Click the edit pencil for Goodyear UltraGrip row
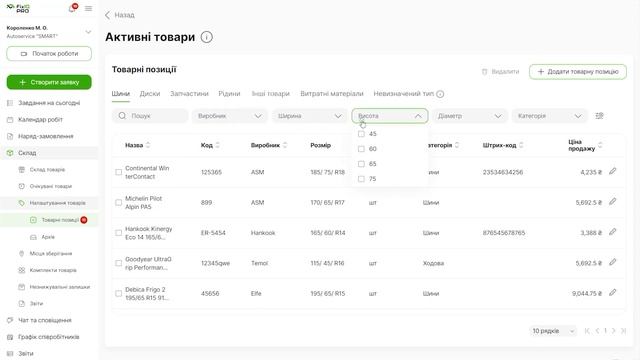 point(612,262)
